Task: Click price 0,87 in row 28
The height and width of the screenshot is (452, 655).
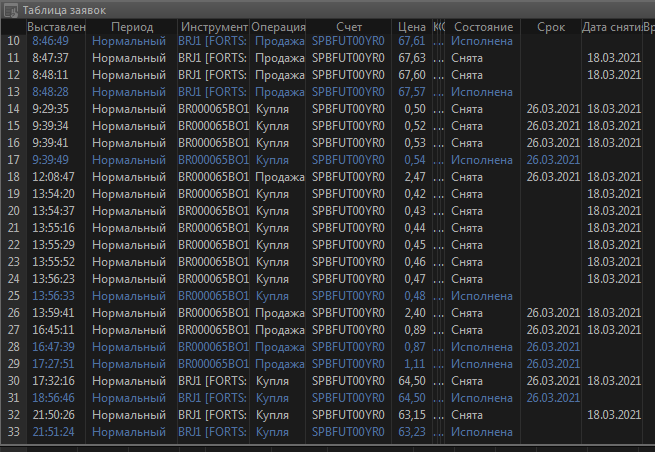Action: [x=415, y=347]
